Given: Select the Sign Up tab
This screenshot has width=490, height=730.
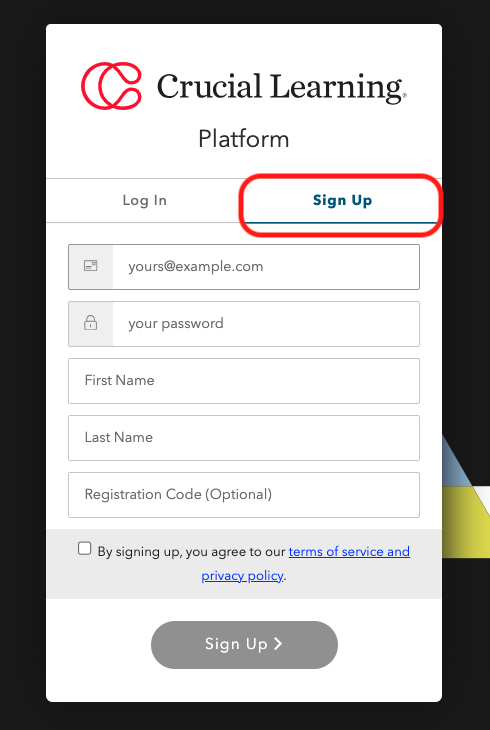Looking at the screenshot, I should tap(342, 200).
